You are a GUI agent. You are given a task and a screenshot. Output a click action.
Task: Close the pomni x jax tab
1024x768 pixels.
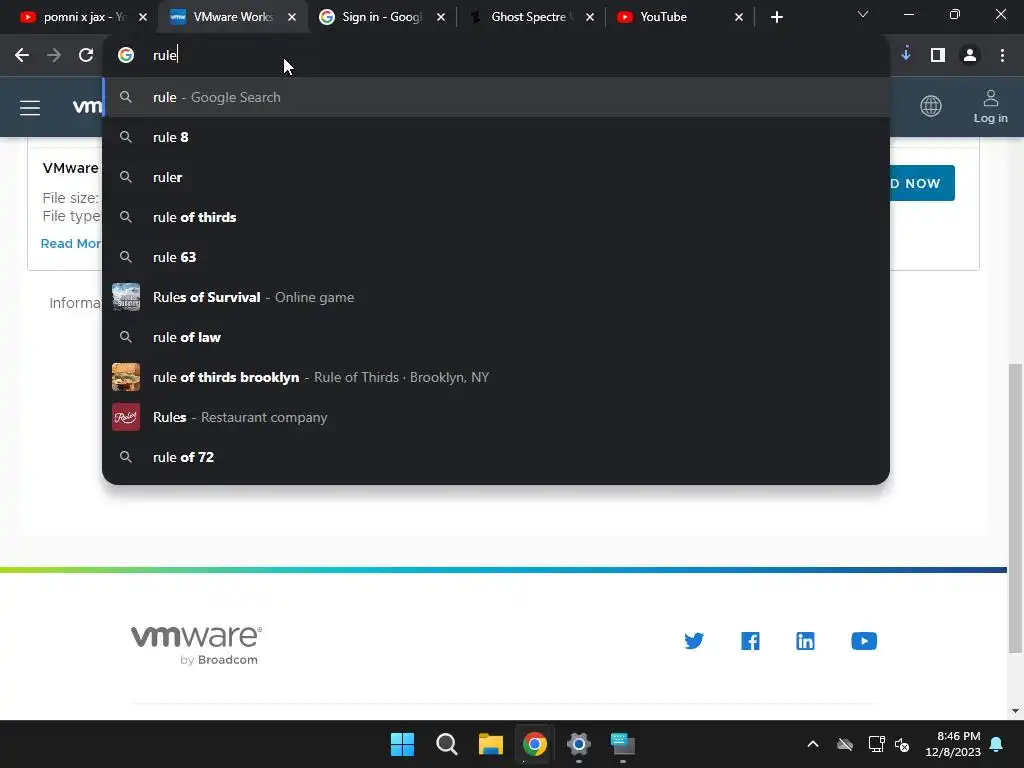coord(143,17)
